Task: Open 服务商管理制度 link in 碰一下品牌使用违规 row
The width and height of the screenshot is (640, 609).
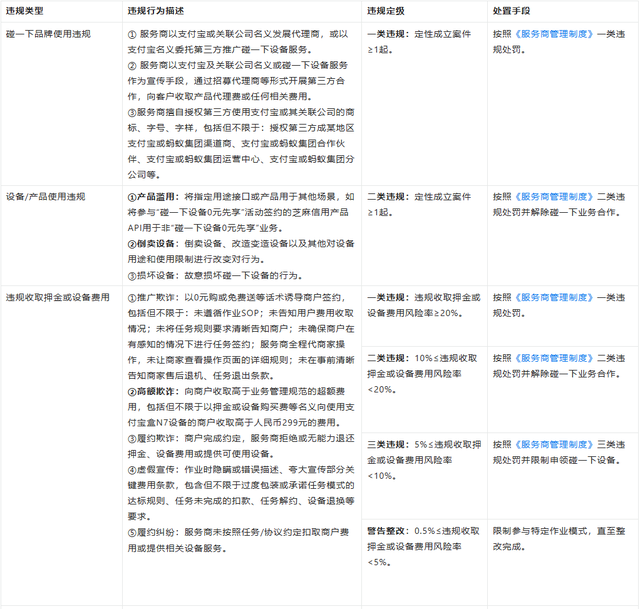Action: (x=554, y=34)
